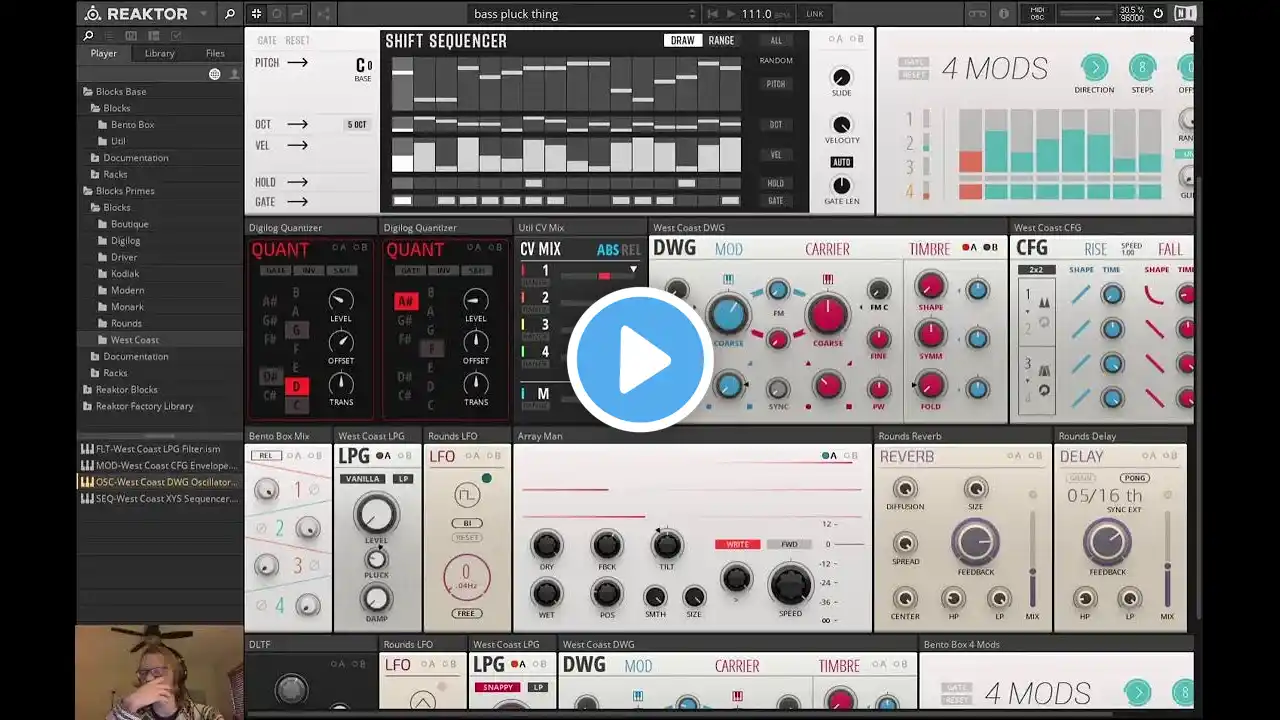Click the search magnifier icon next to REAKTOR logo
The width and height of the screenshot is (1280, 720).
(x=230, y=14)
